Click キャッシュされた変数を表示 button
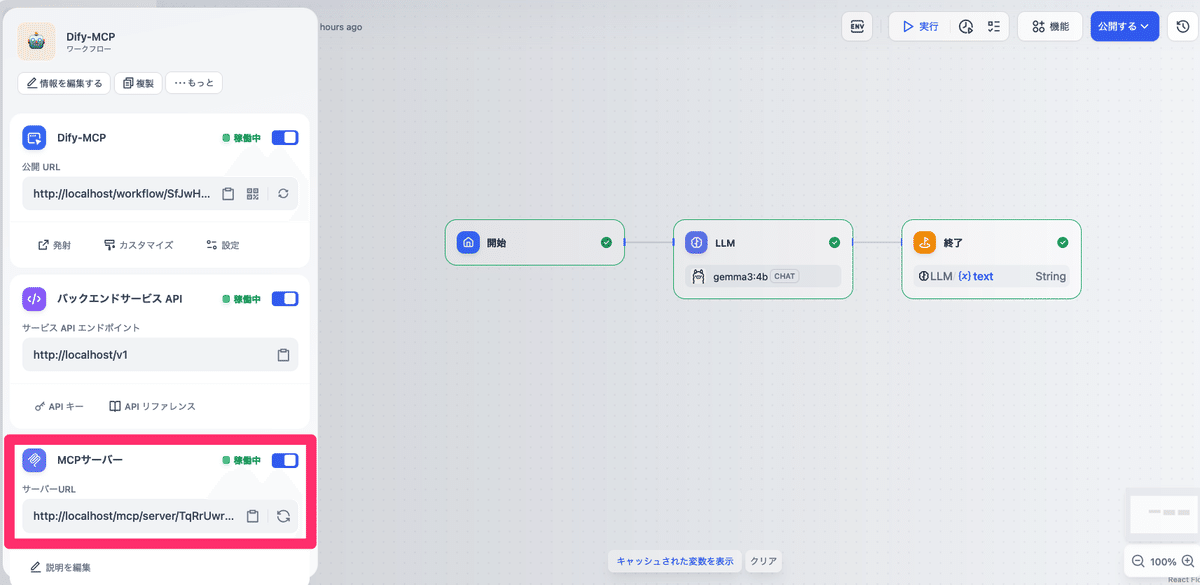 tap(675, 561)
